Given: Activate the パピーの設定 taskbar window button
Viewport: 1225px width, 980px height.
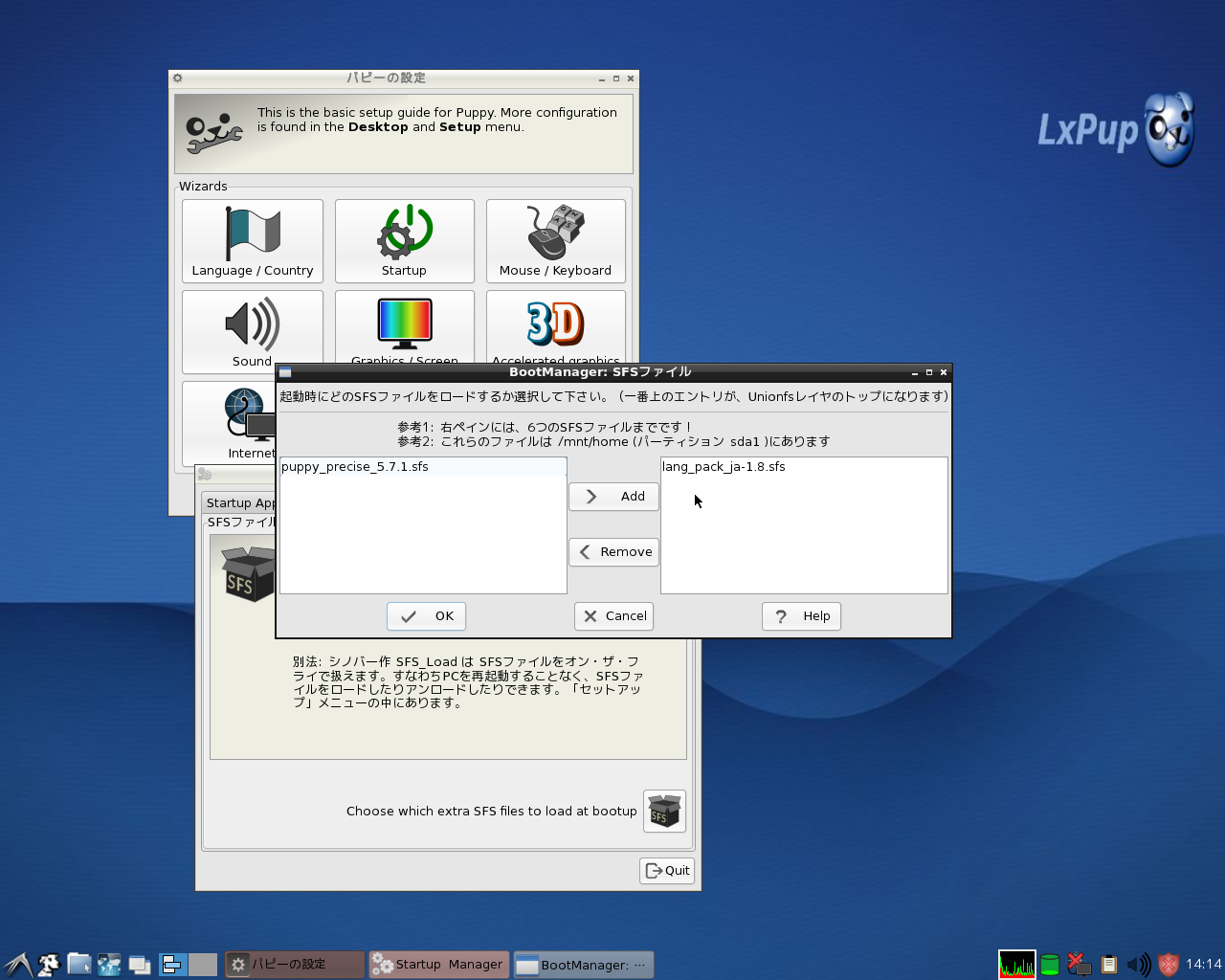Looking at the screenshot, I should (295, 965).
